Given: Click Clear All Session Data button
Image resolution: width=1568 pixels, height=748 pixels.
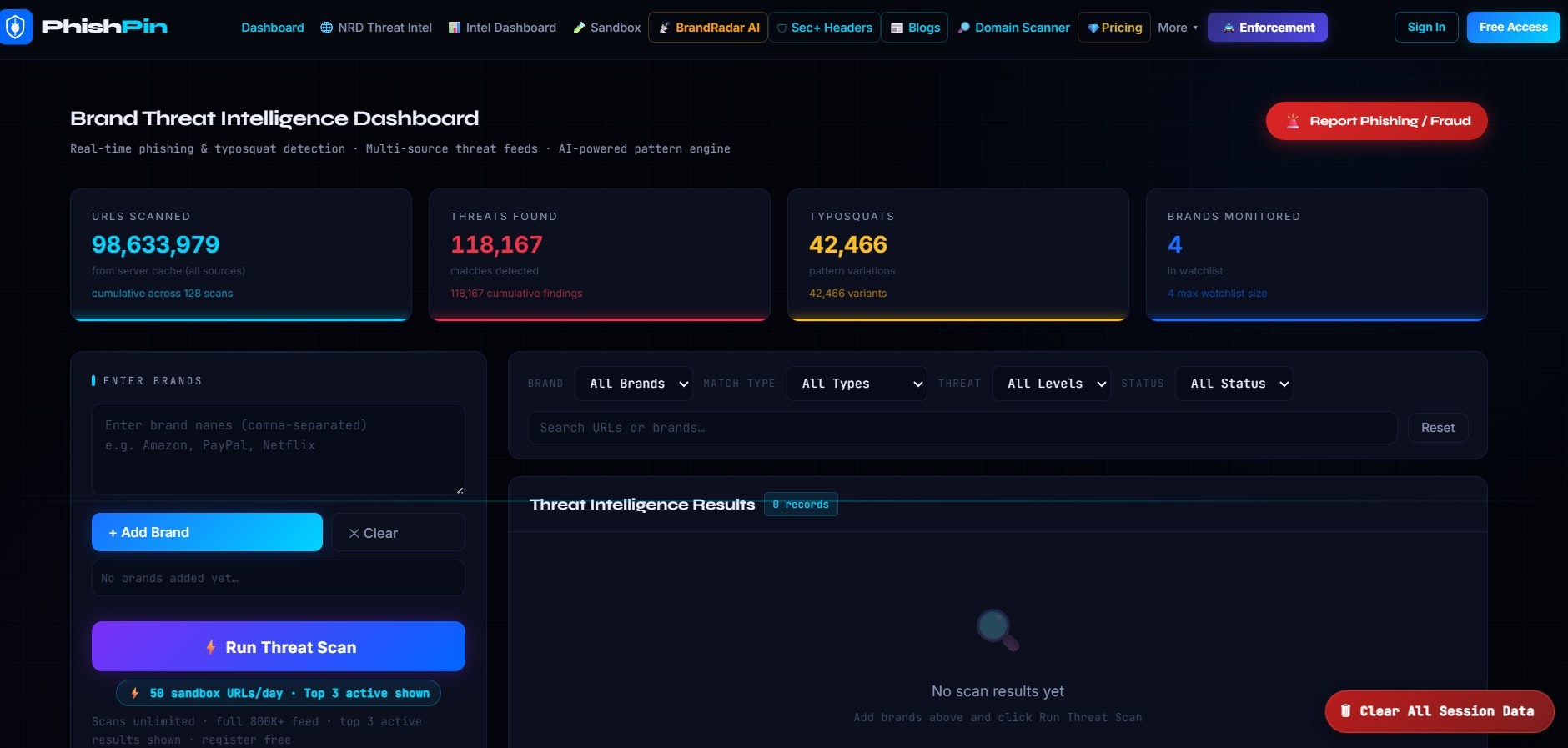Looking at the screenshot, I should click(x=1440, y=711).
